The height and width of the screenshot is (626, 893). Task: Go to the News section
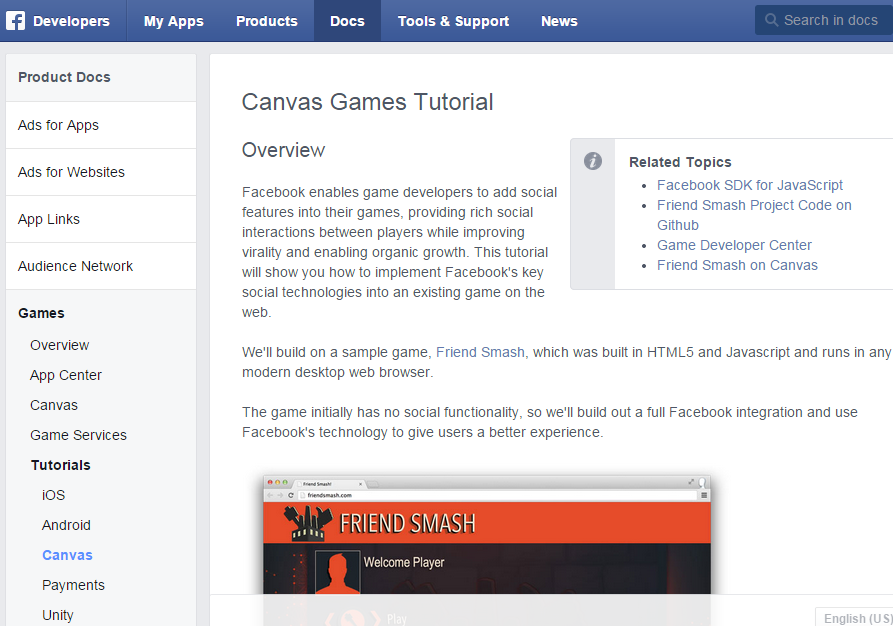559,21
